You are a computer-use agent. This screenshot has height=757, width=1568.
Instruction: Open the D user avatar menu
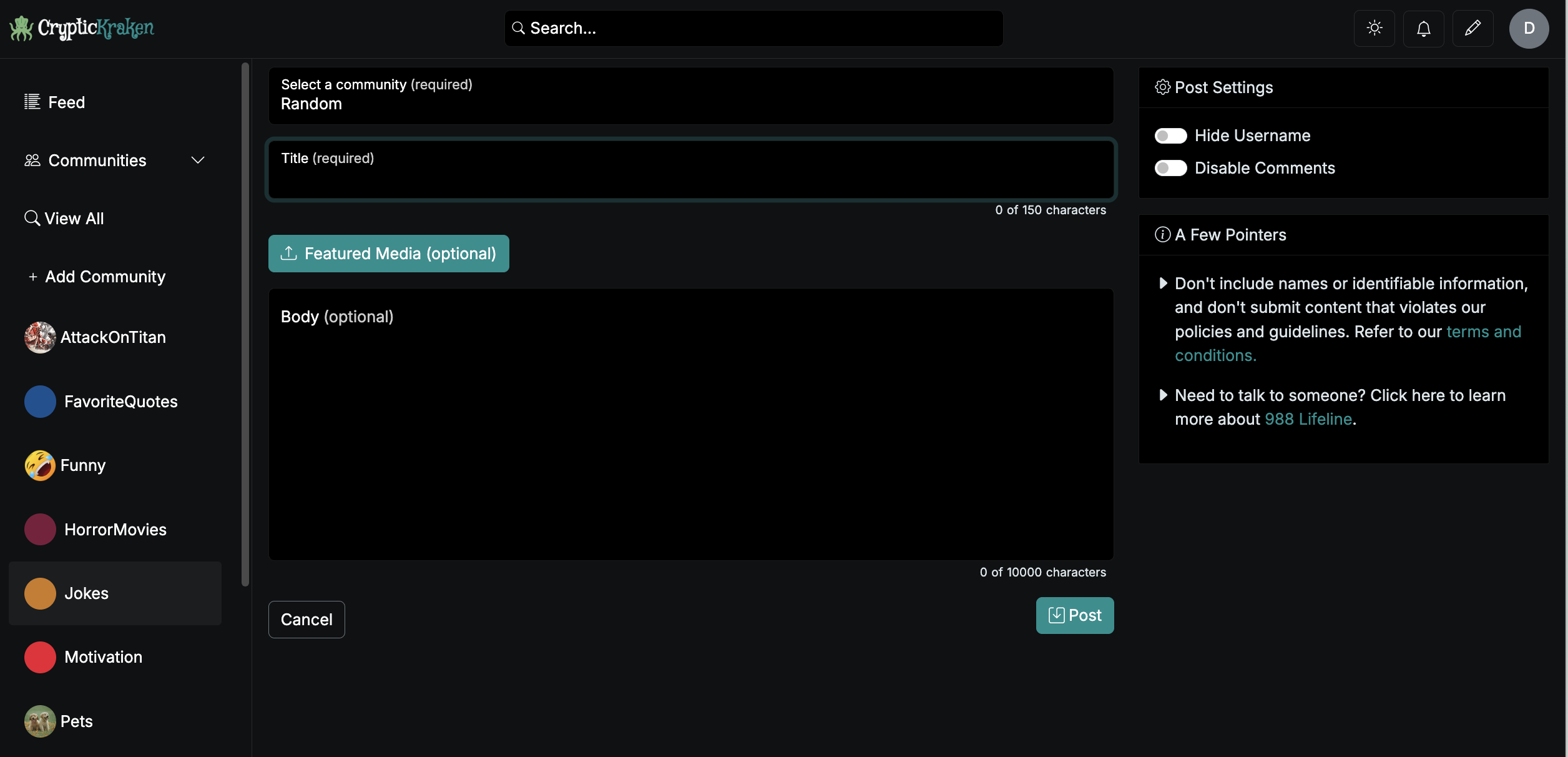[1529, 28]
